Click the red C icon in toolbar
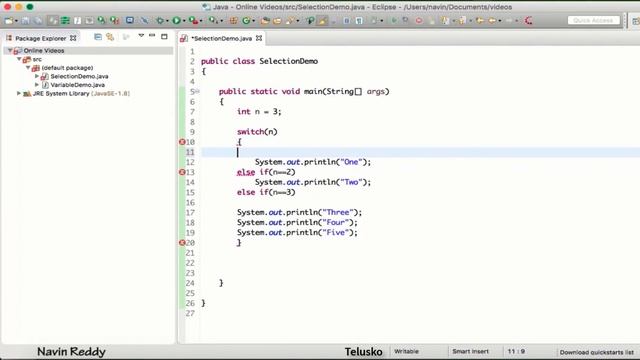This screenshot has width=640, height=360. point(529,20)
